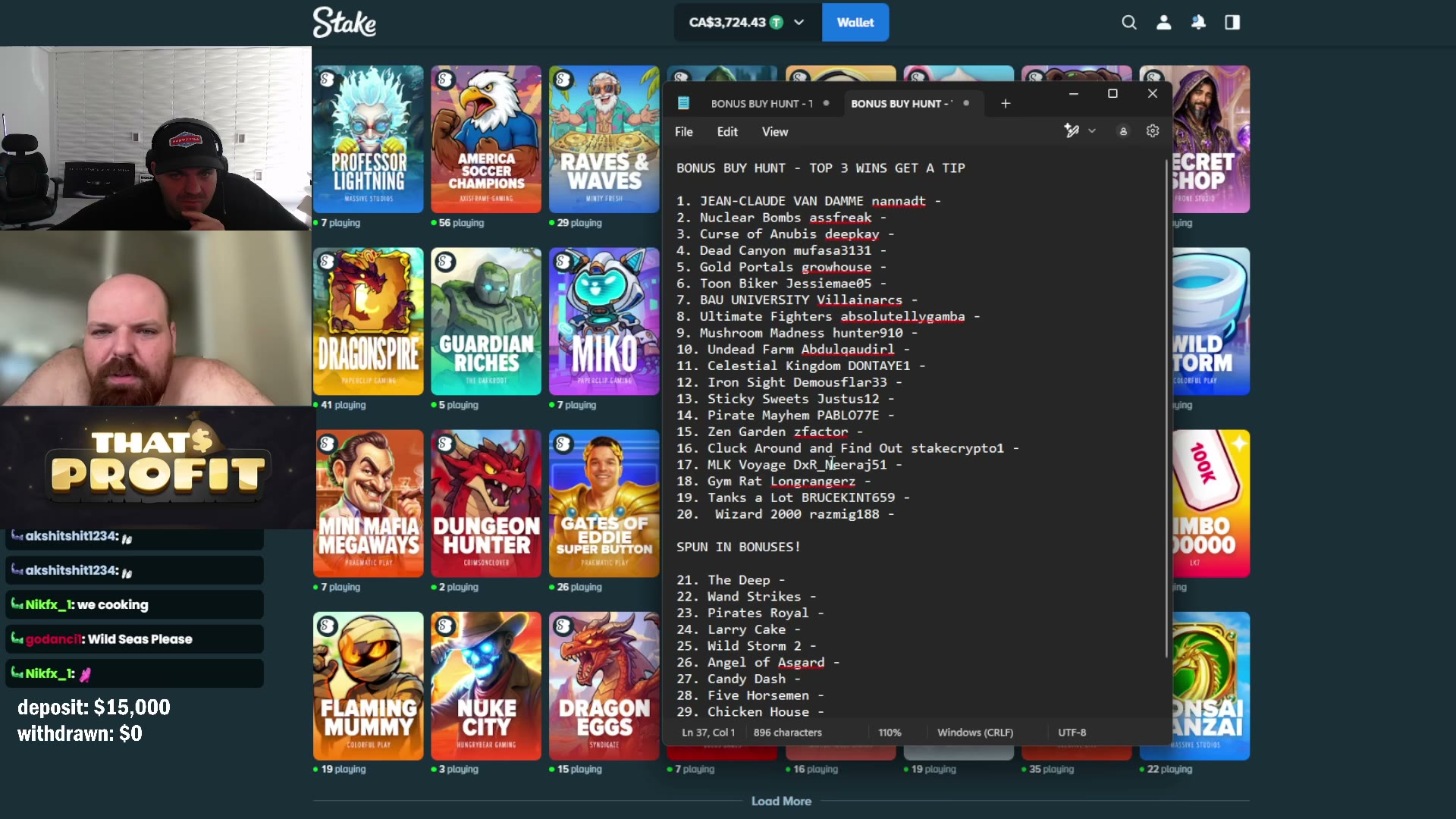Open the Dragonspire game
1456x819 pixels.
pos(369,322)
